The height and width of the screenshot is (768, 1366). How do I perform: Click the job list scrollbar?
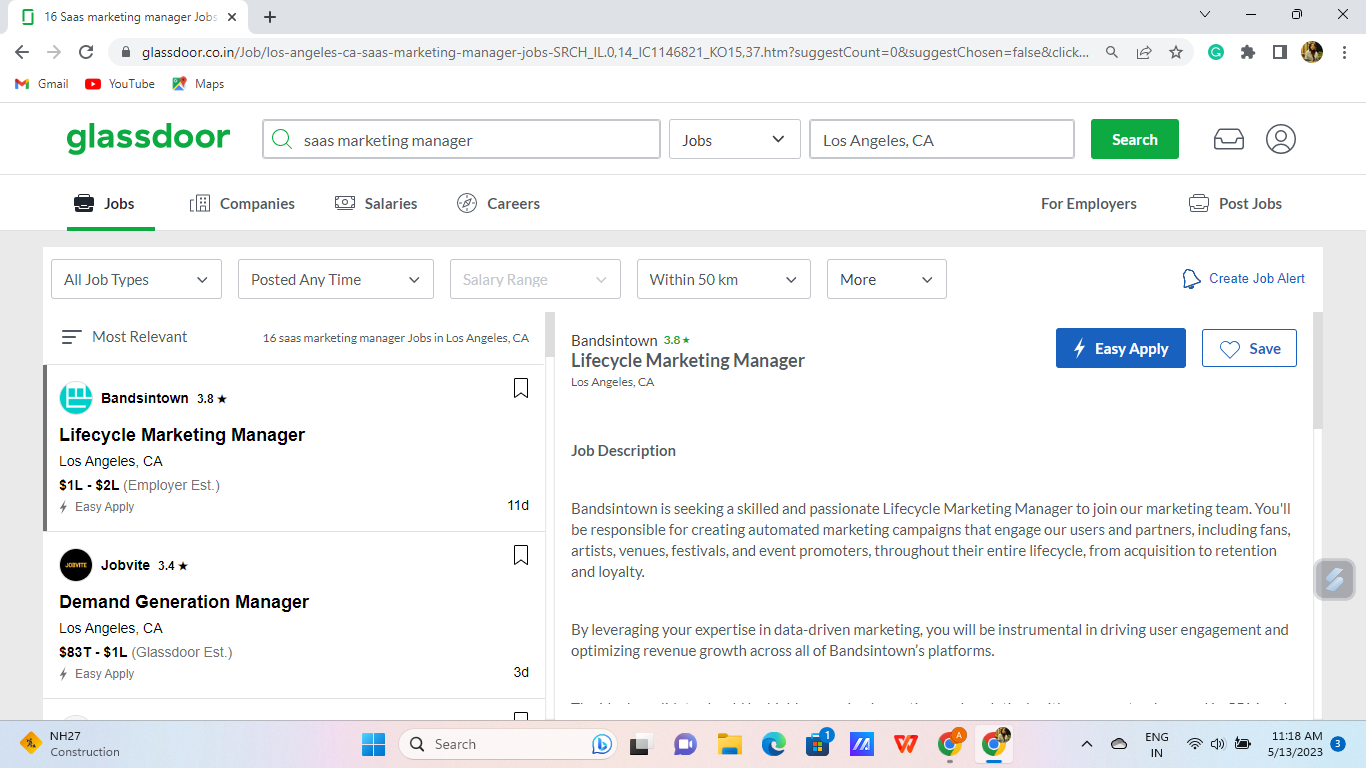549,334
